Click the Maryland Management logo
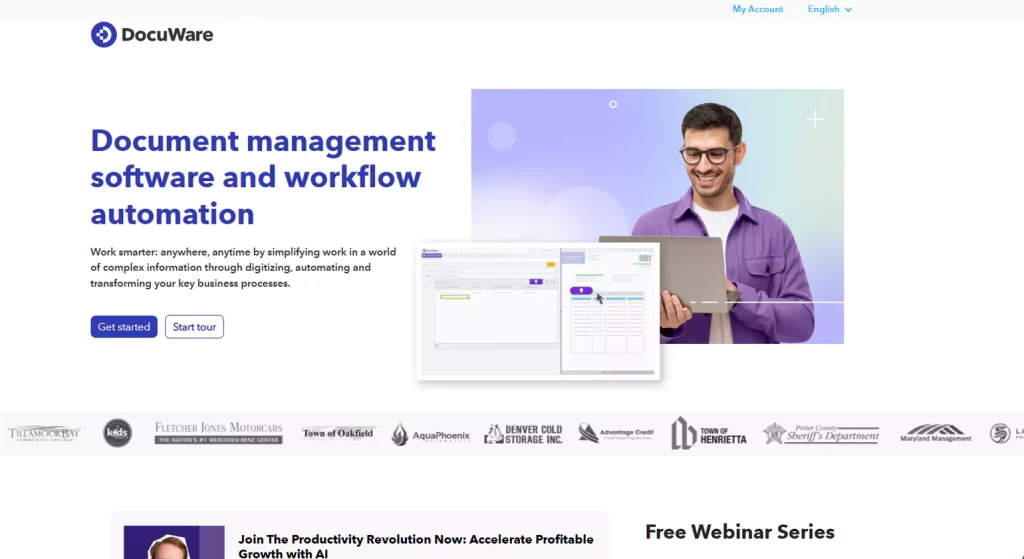Viewport: 1024px width, 559px height. point(935,433)
